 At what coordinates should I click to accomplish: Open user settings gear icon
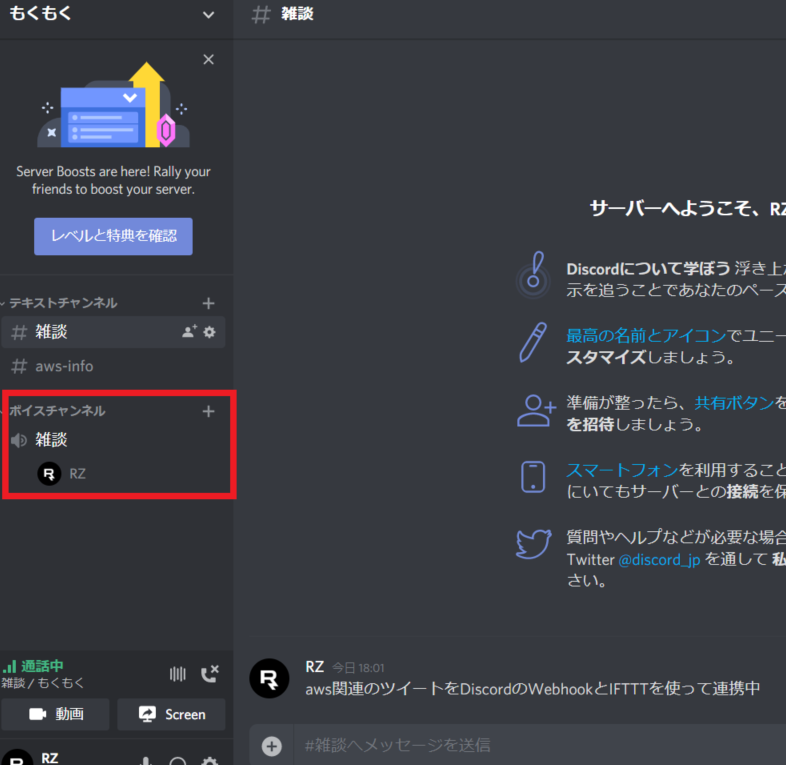pyautogui.click(x=210, y=760)
